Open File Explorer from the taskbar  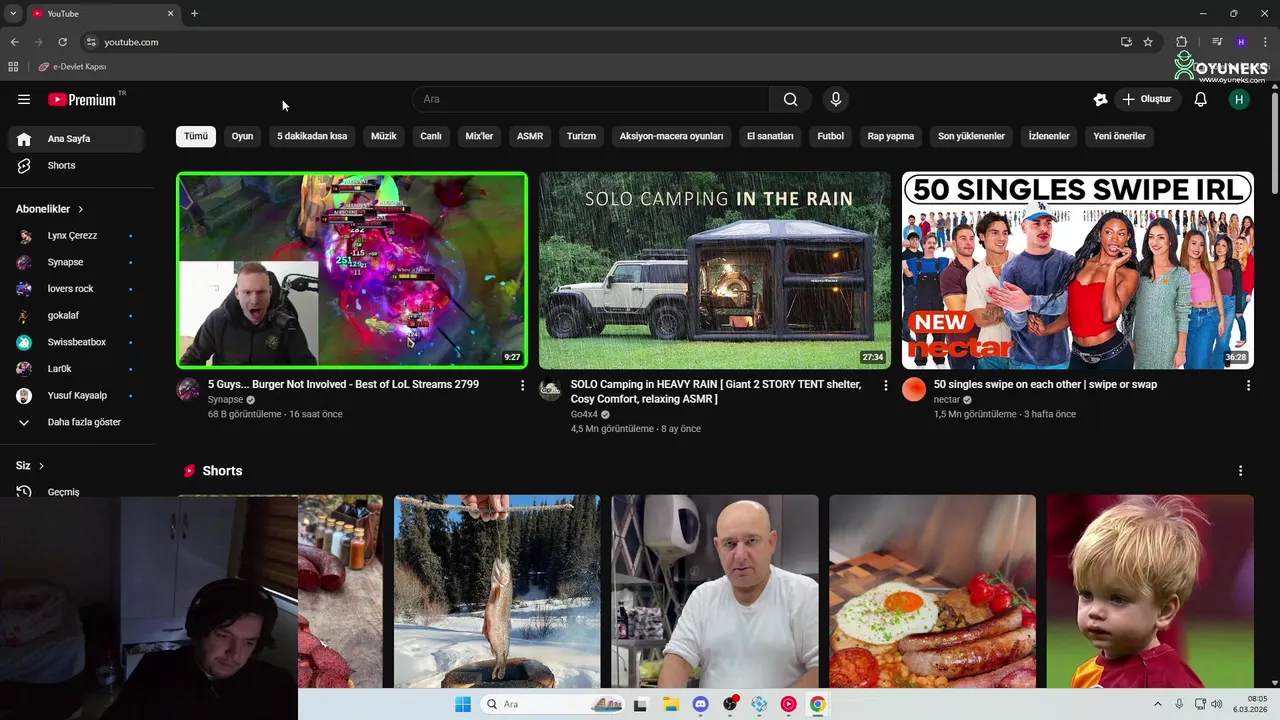point(671,704)
